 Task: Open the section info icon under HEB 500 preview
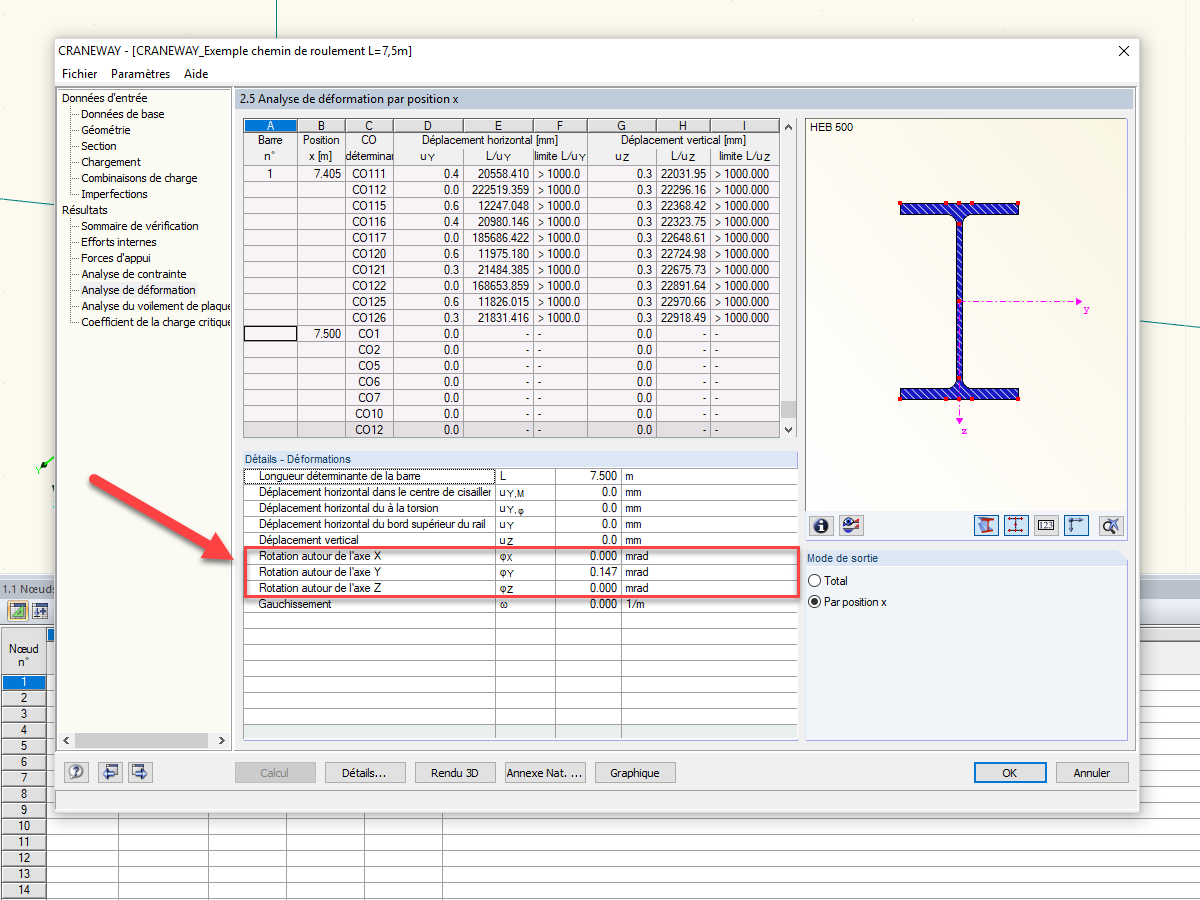(822, 525)
